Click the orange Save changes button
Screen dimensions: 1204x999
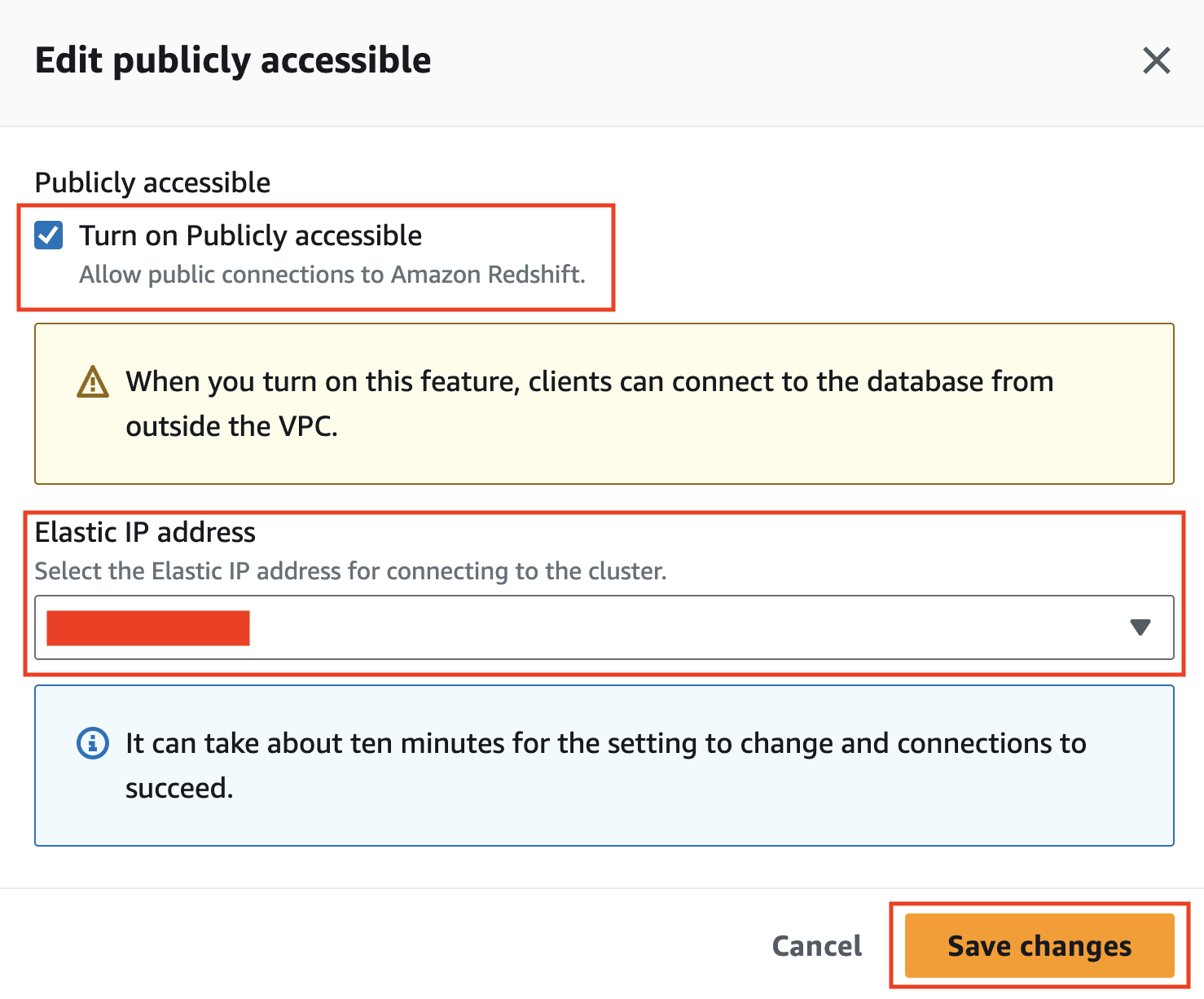coord(1039,946)
